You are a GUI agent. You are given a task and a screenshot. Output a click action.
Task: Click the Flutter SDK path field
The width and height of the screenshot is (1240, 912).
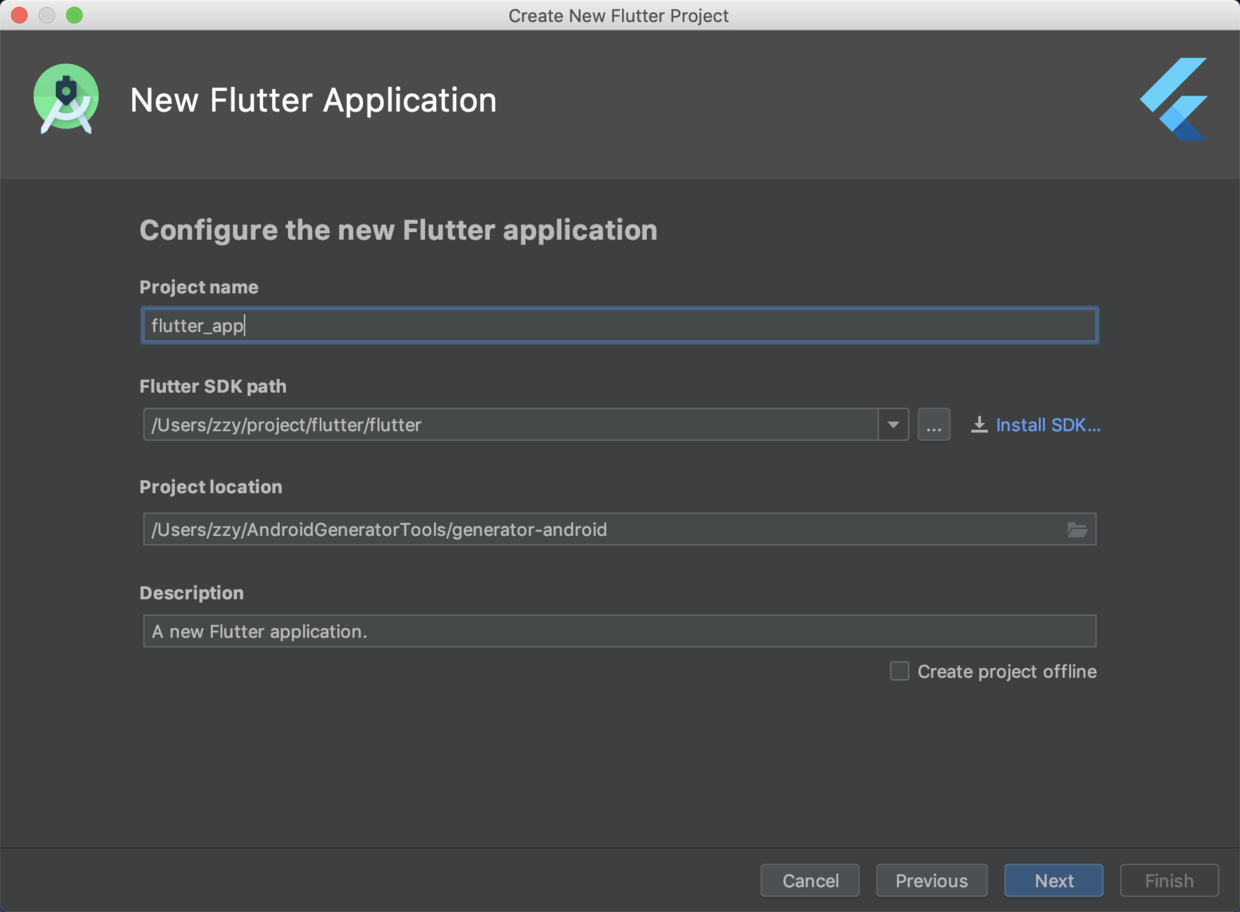coord(510,425)
